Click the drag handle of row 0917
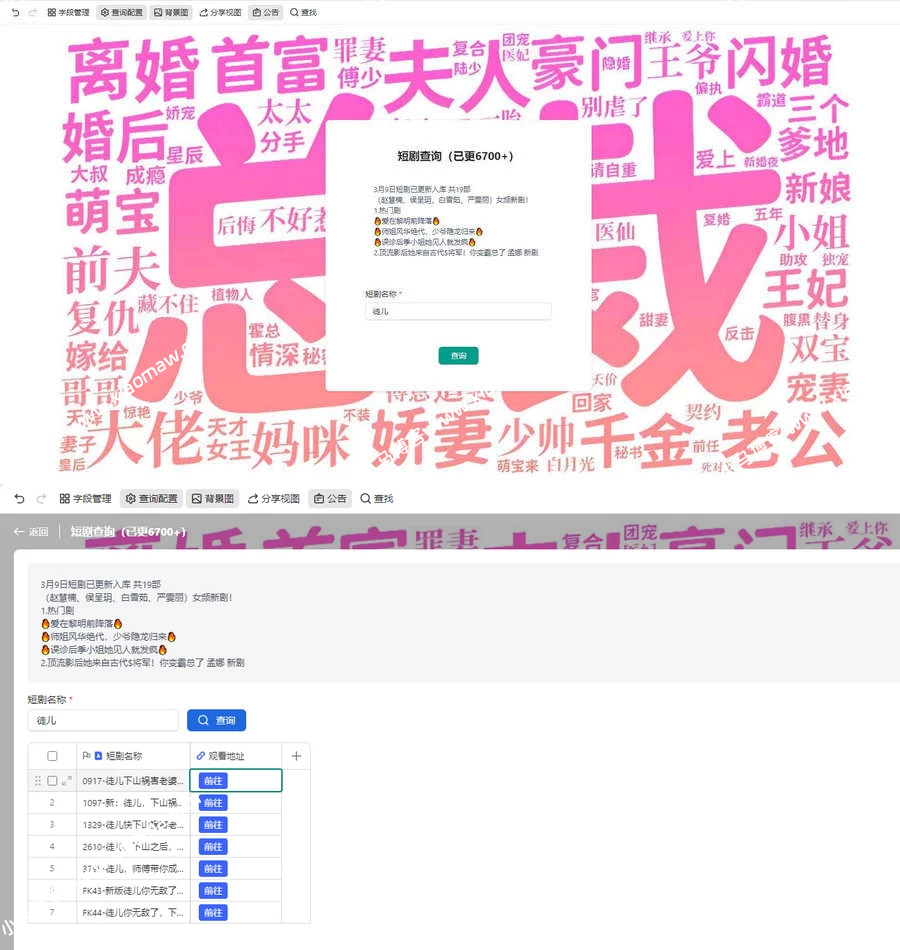This screenshot has width=900, height=950. point(38,781)
